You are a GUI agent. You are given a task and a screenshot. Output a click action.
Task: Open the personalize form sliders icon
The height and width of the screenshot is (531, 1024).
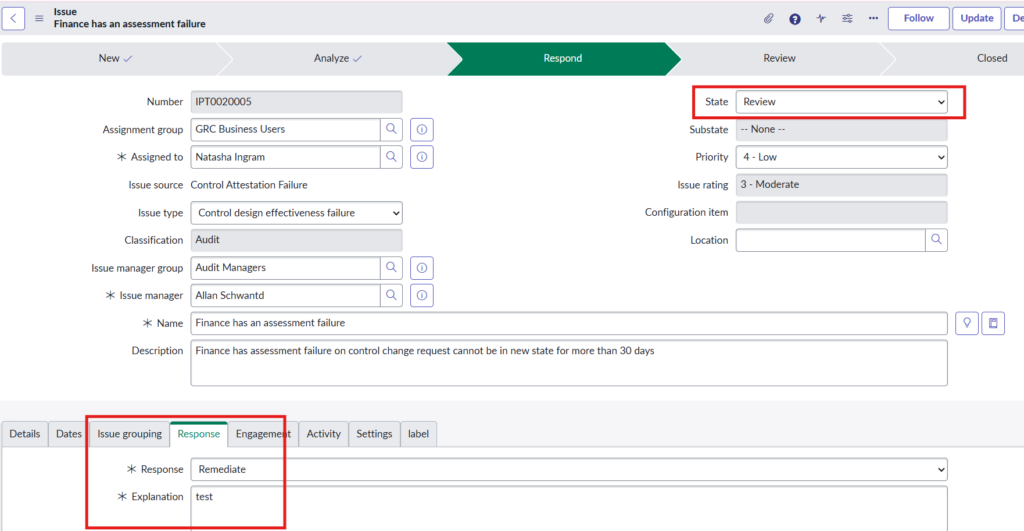847,18
